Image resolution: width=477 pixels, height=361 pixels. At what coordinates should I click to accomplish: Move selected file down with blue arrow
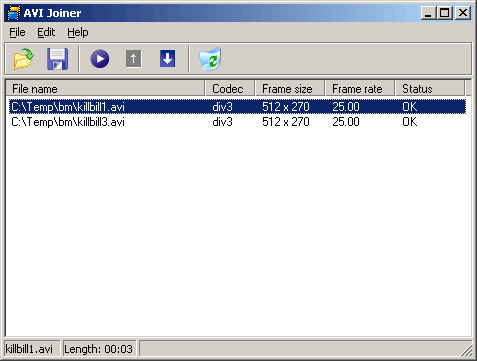[167, 59]
